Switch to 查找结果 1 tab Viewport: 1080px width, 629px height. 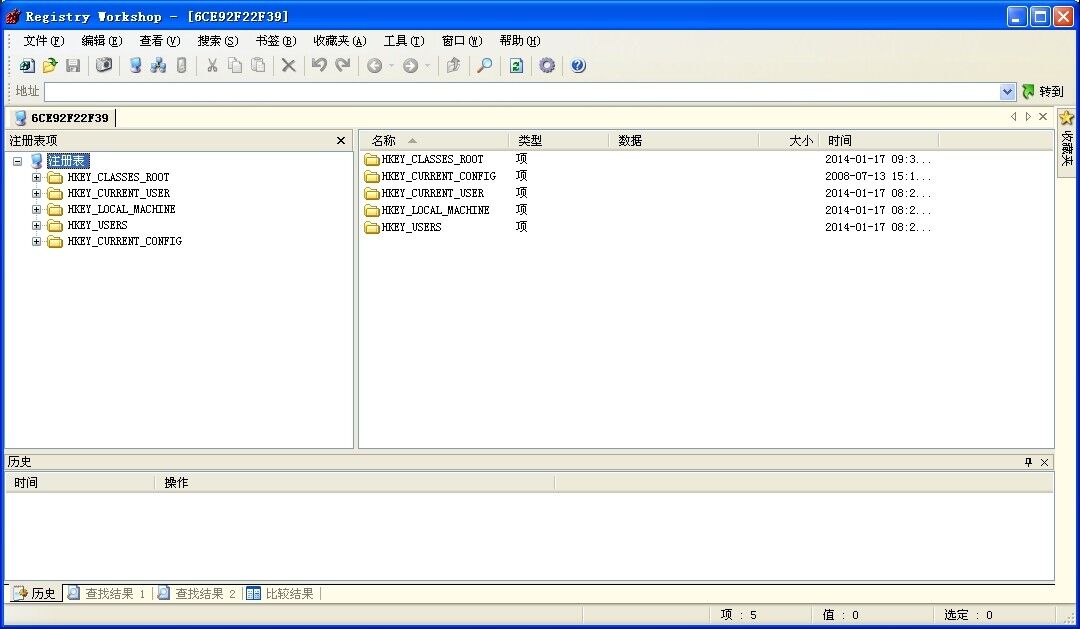[x=107, y=593]
